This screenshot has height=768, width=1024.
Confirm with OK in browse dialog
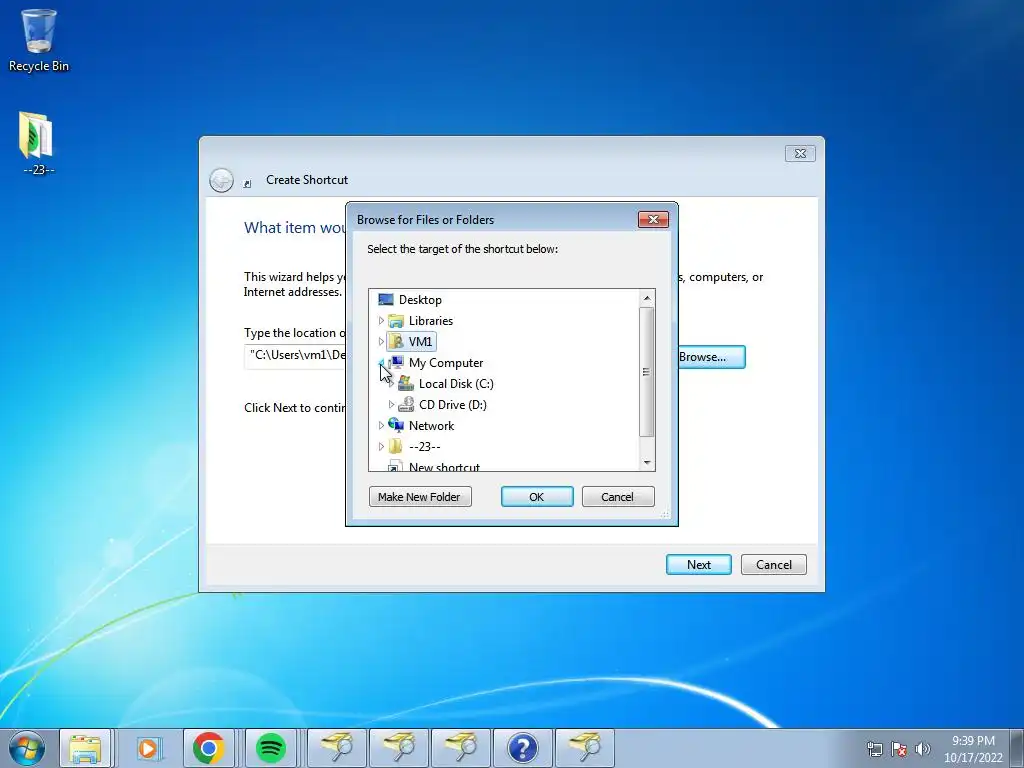pos(537,497)
